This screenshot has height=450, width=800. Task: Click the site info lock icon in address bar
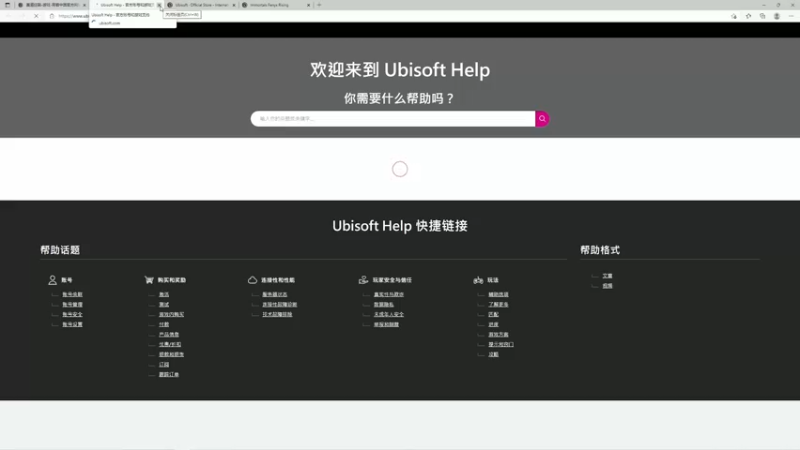pos(52,16)
